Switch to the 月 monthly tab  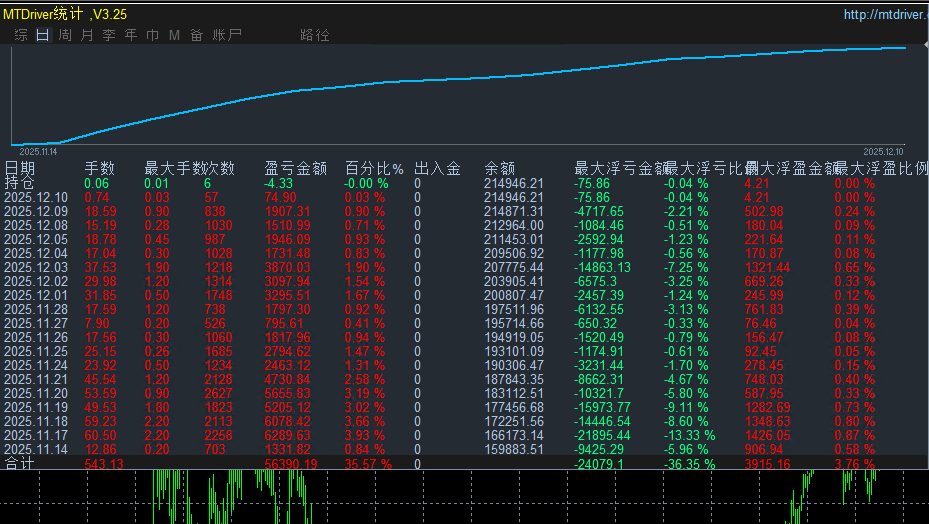87,35
